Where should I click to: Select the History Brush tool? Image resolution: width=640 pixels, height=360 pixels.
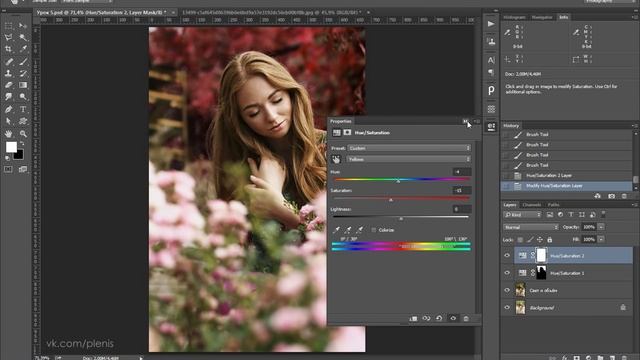23,73
